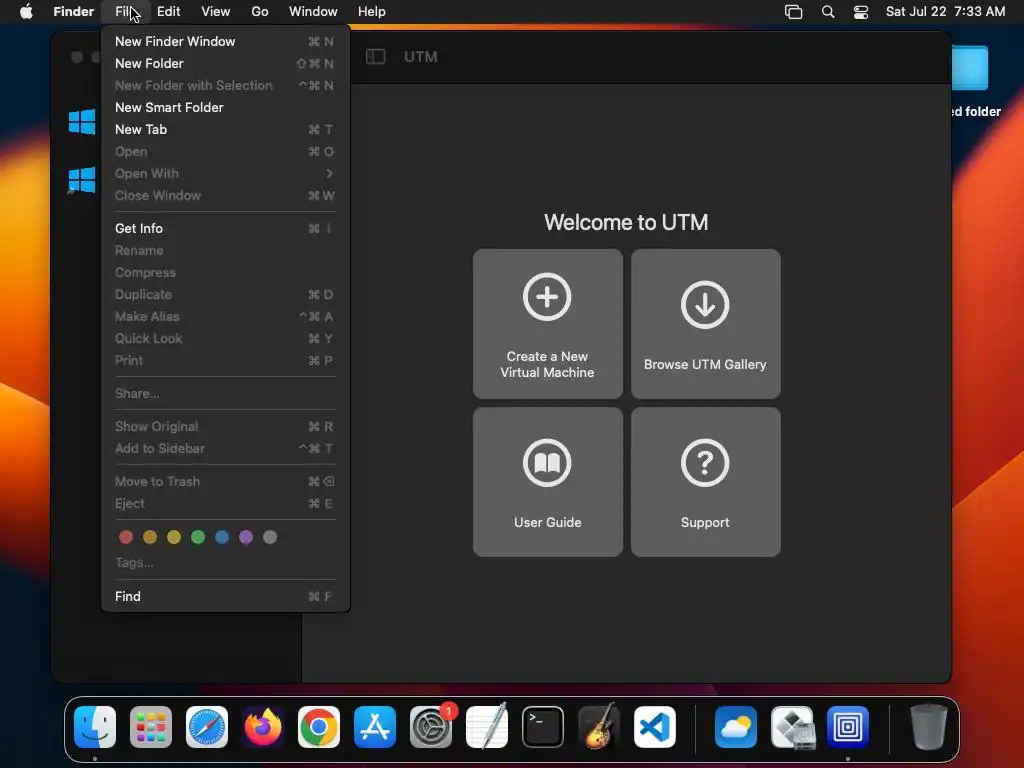Image resolution: width=1024 pixels, height=768 pixels.
Task: Expand the Open With submenu arrow
Action: 329,174
